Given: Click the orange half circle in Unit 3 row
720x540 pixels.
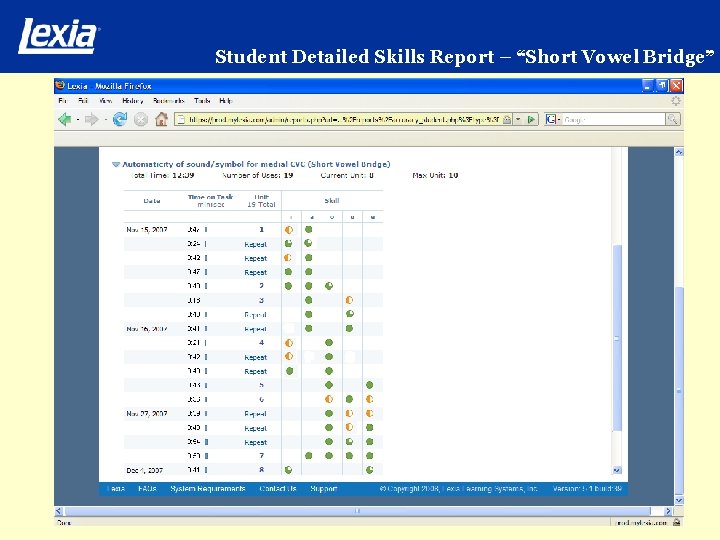Looking at the screenshot, I should pos(349,300).
